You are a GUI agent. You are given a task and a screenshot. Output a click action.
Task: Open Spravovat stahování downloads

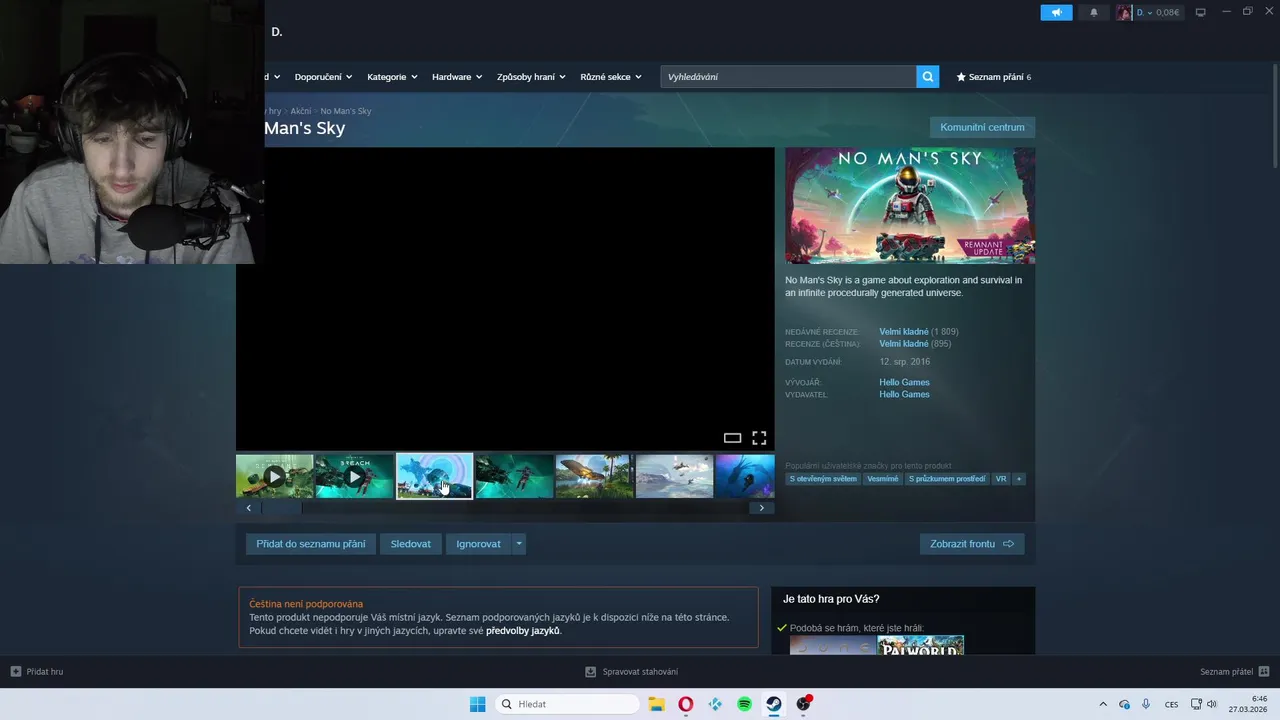632,672
